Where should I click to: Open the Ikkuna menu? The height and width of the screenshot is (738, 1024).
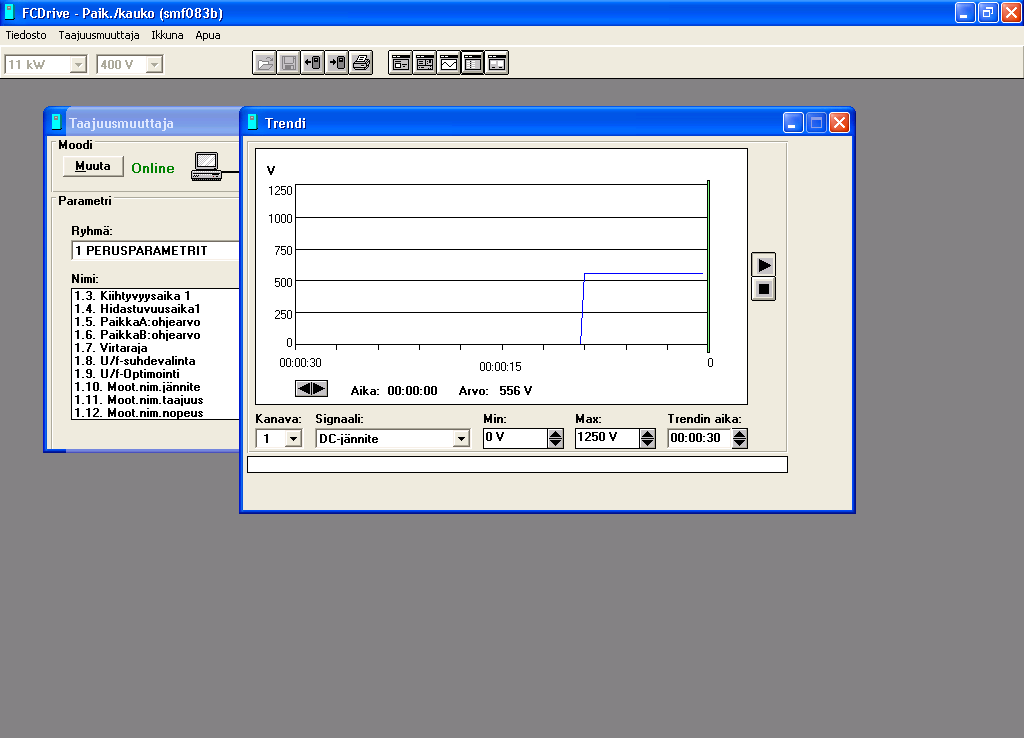(167, 35)
